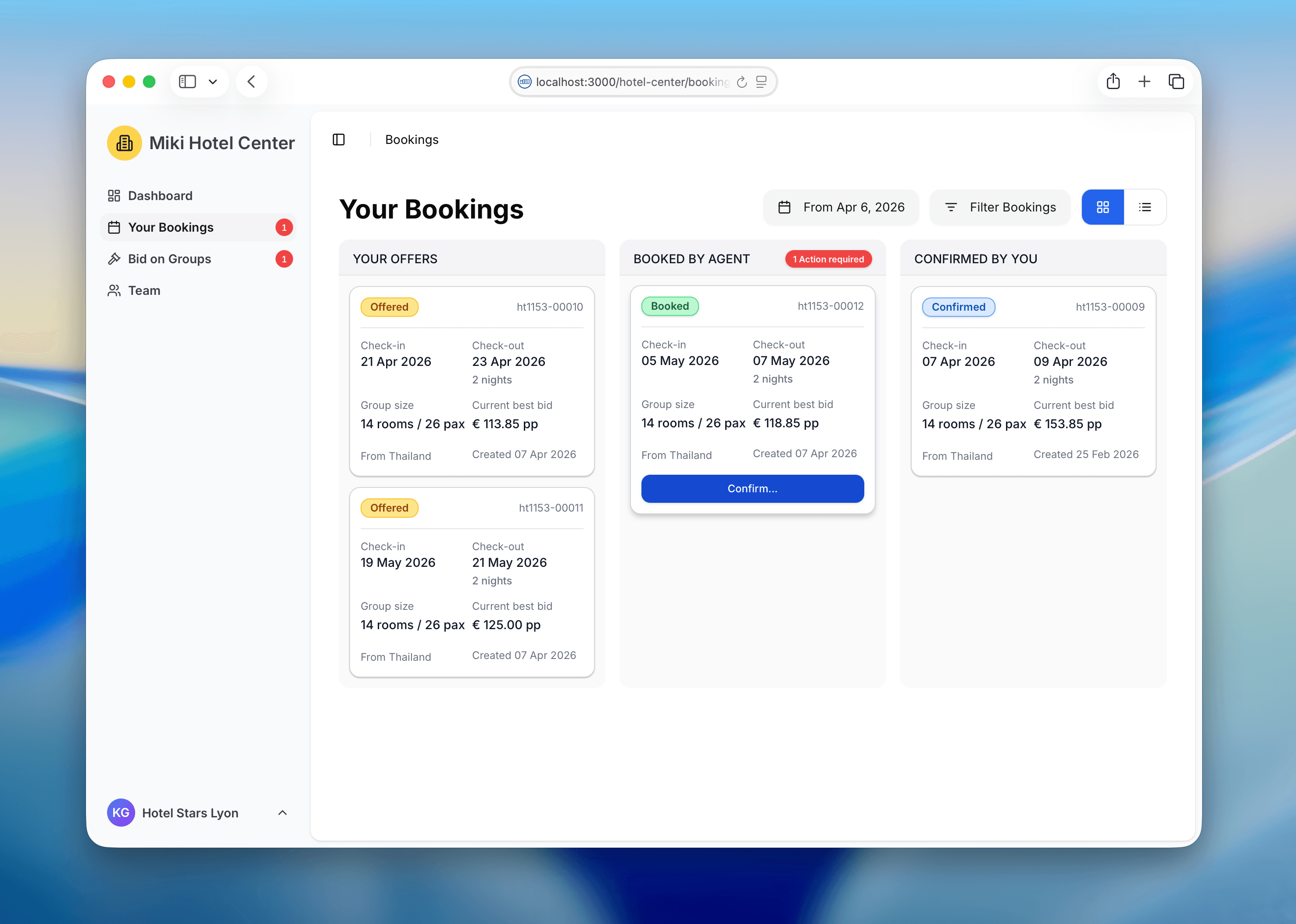
Task: Click the filter lines icon
Action: coord(950,207)
